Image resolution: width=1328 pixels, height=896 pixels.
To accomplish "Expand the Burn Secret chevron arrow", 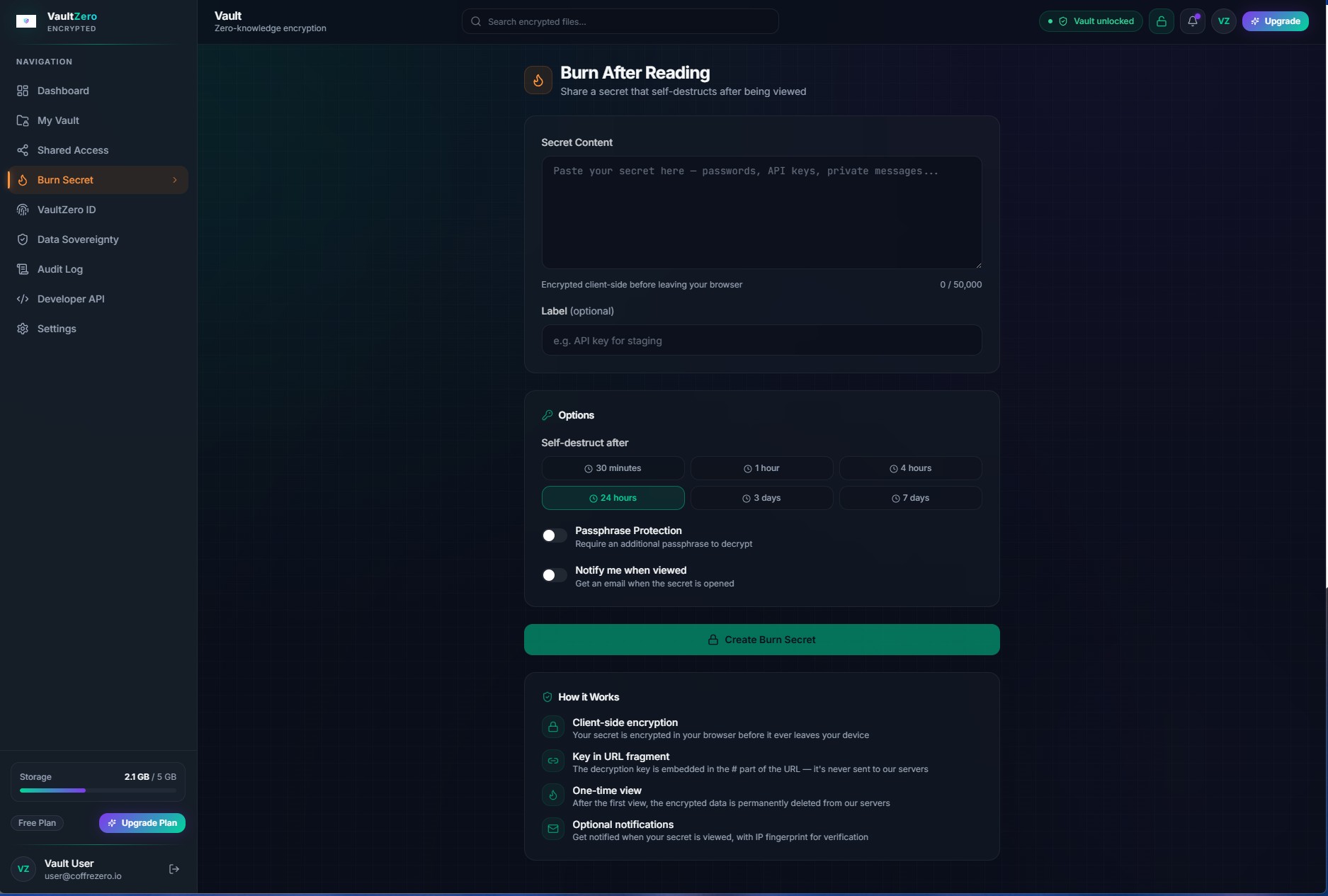I will point(175,180).
